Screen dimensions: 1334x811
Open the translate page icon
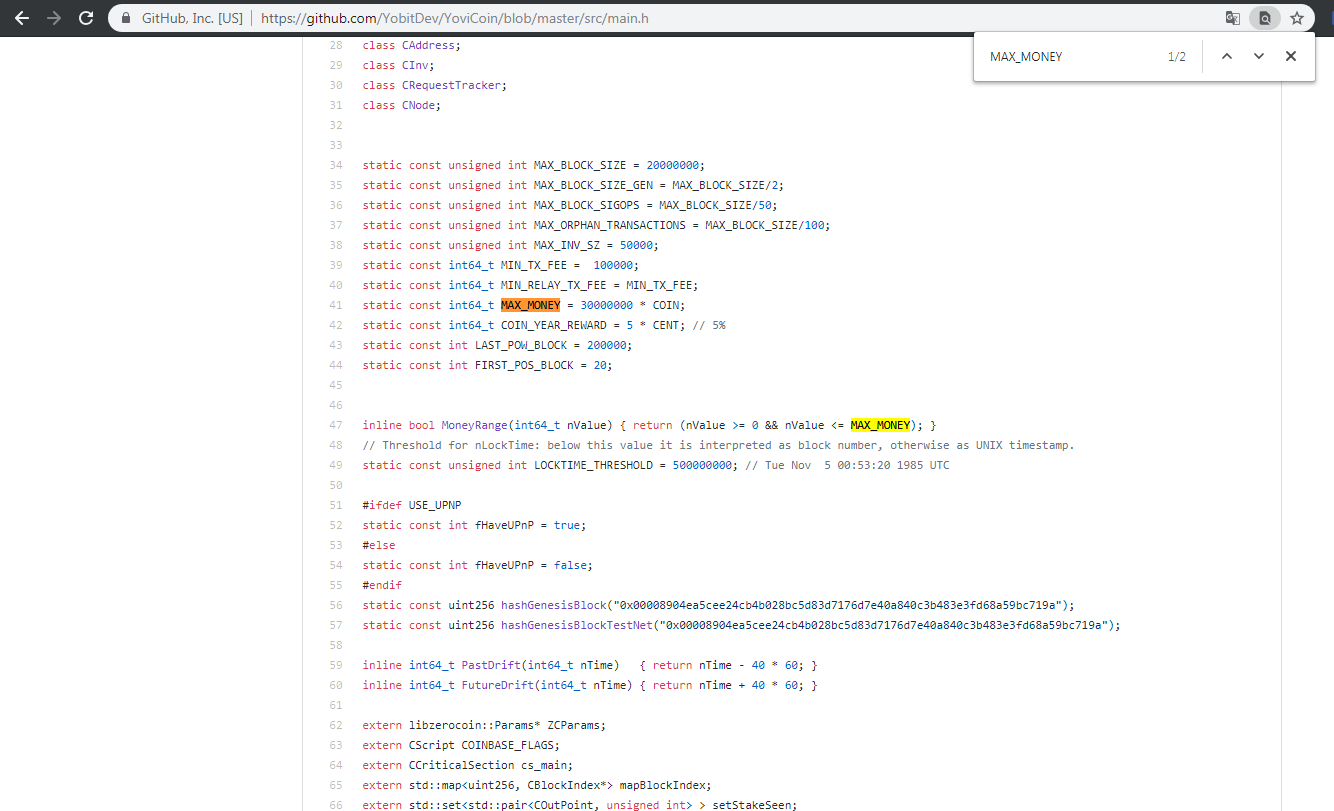click(x=1233, y=18)
